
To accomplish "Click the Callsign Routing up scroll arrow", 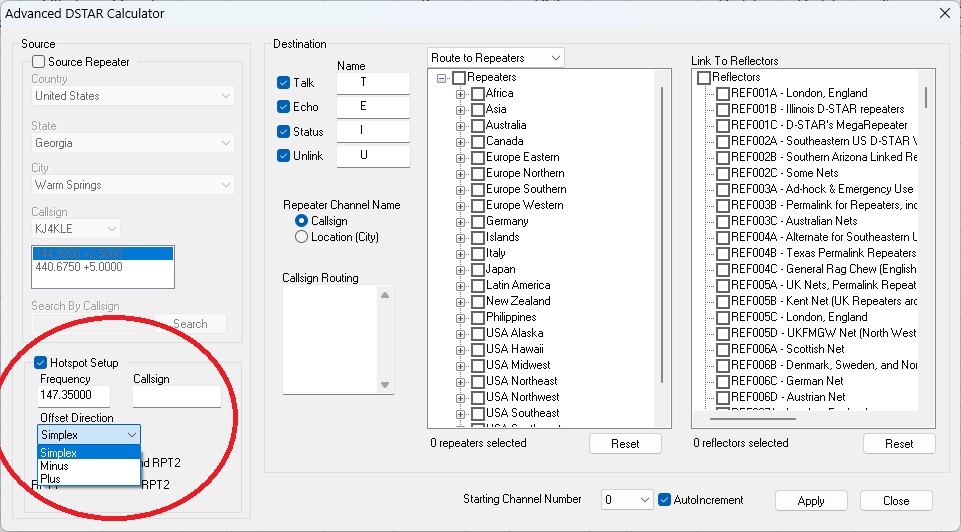I will (385, 295).
